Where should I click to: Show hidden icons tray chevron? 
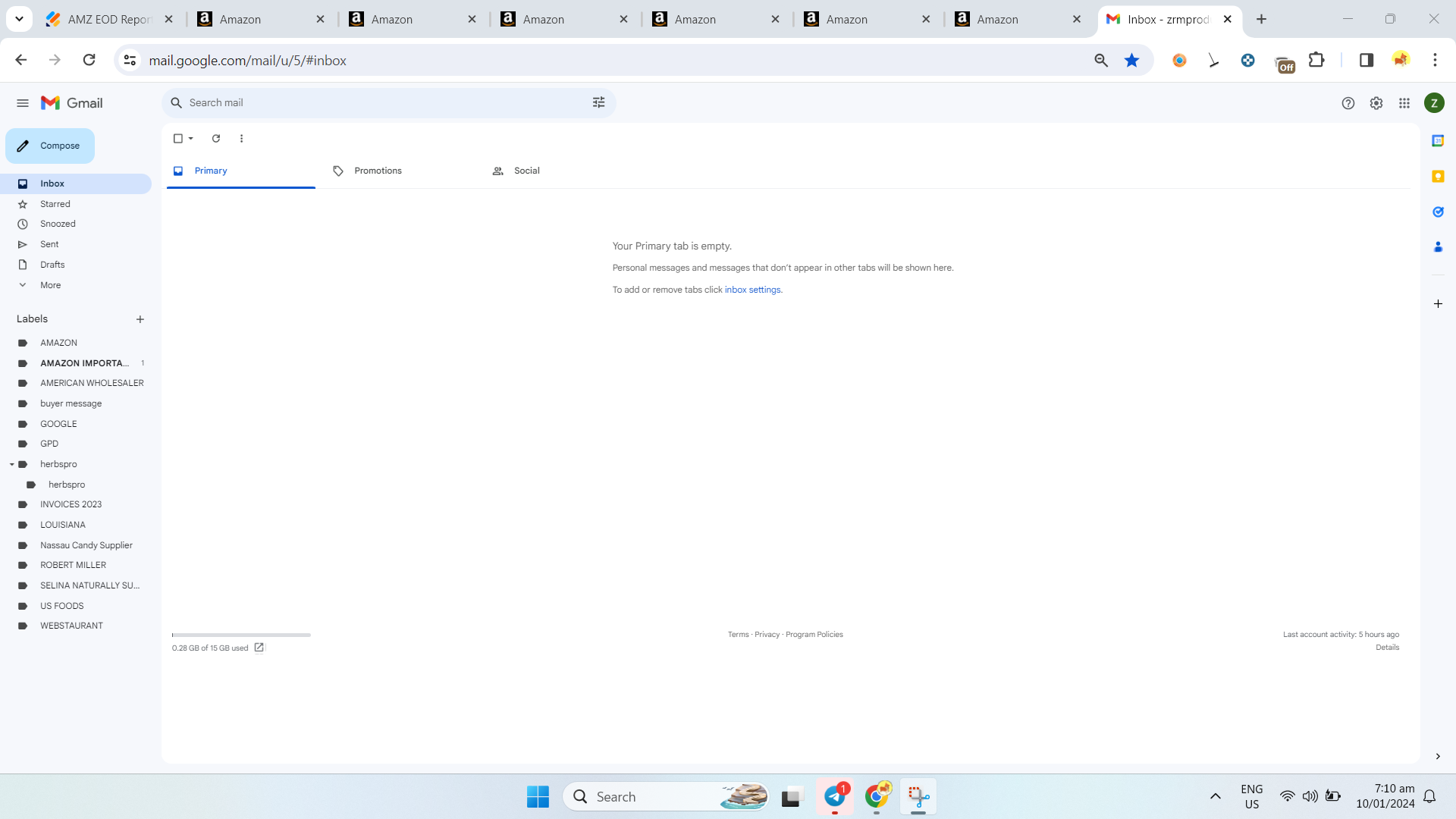click(1215, 796)
